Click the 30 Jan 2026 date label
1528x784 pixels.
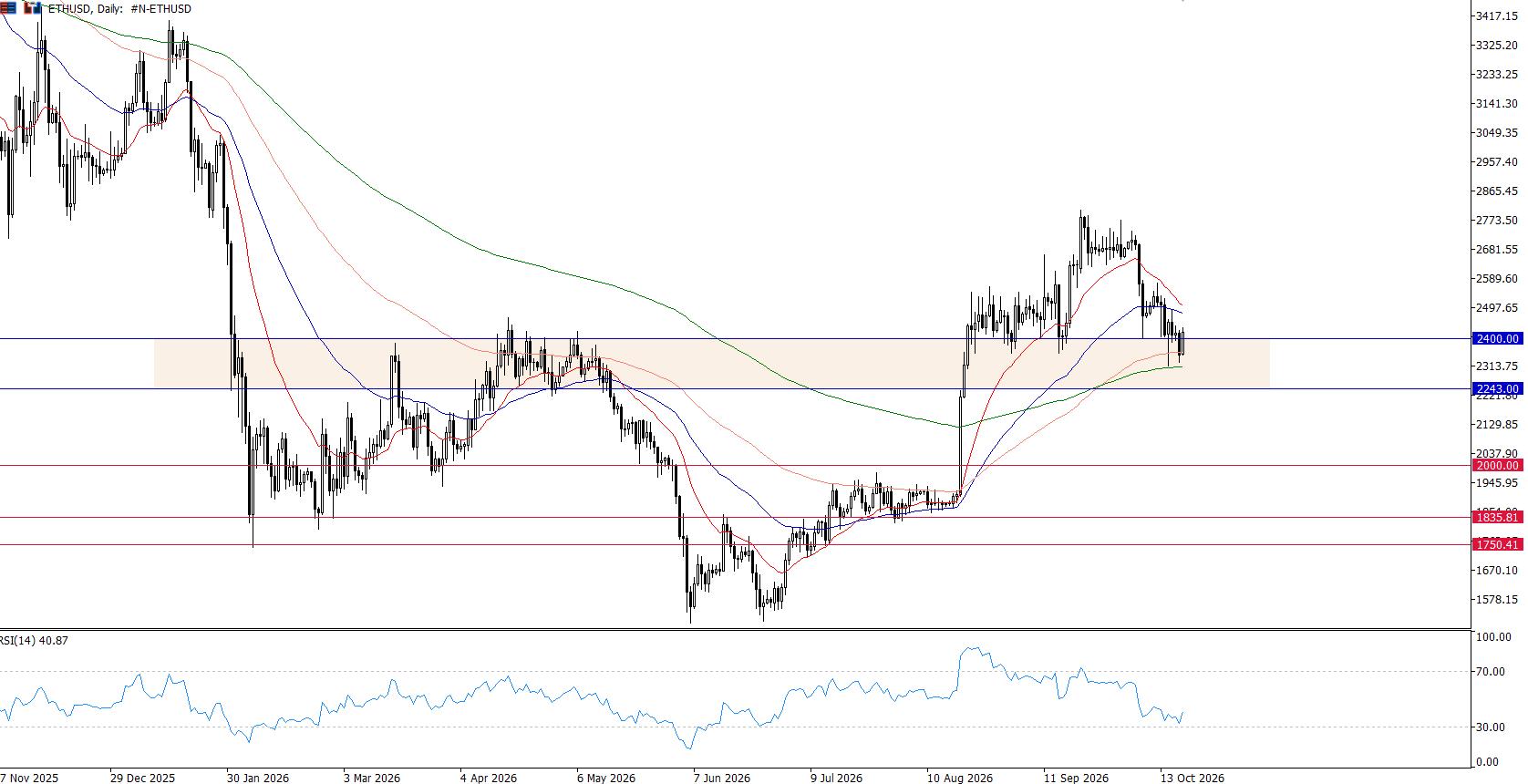tap(258, 779)
